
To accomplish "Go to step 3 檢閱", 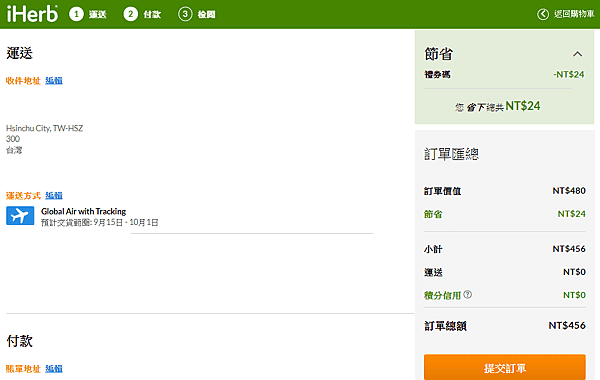I will pos(197,15).
